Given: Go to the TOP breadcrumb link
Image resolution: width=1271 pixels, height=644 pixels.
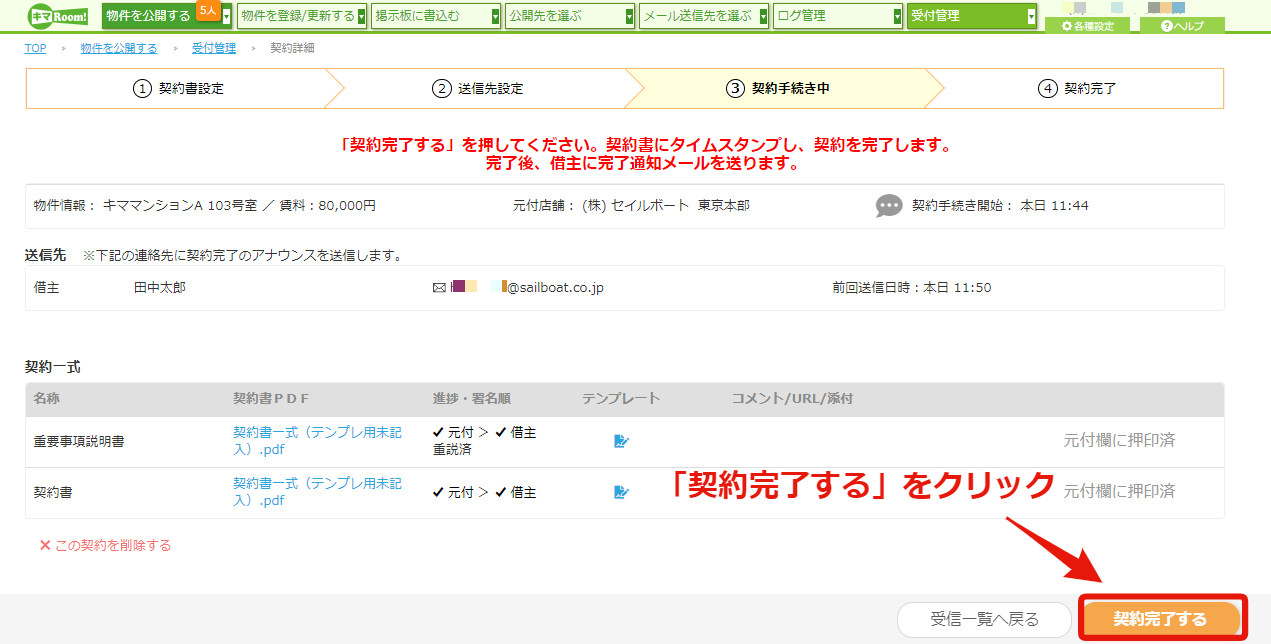Looking at the screenshot, I should (36, 48).
